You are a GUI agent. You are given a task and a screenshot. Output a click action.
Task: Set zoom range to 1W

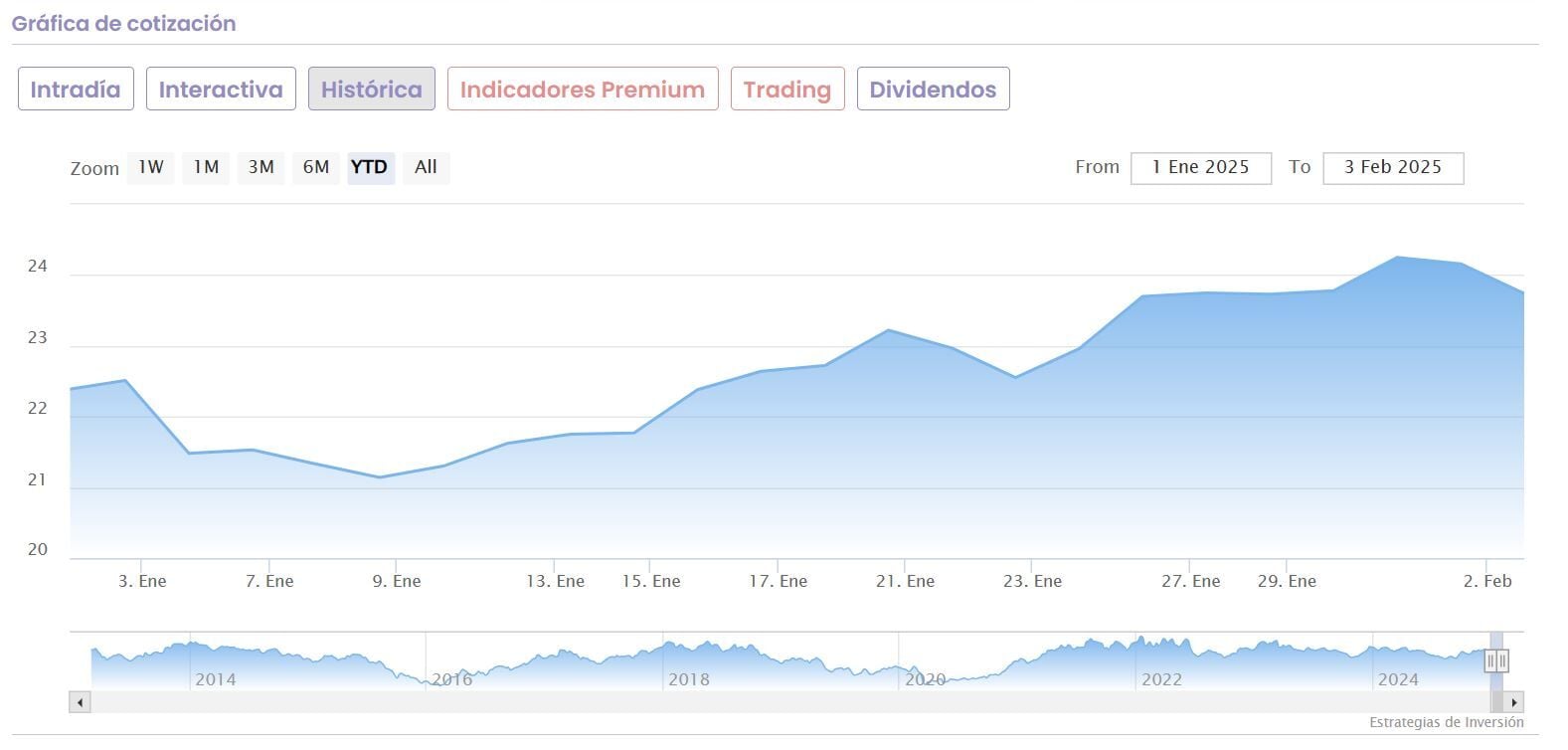click(x=151, y=167)
